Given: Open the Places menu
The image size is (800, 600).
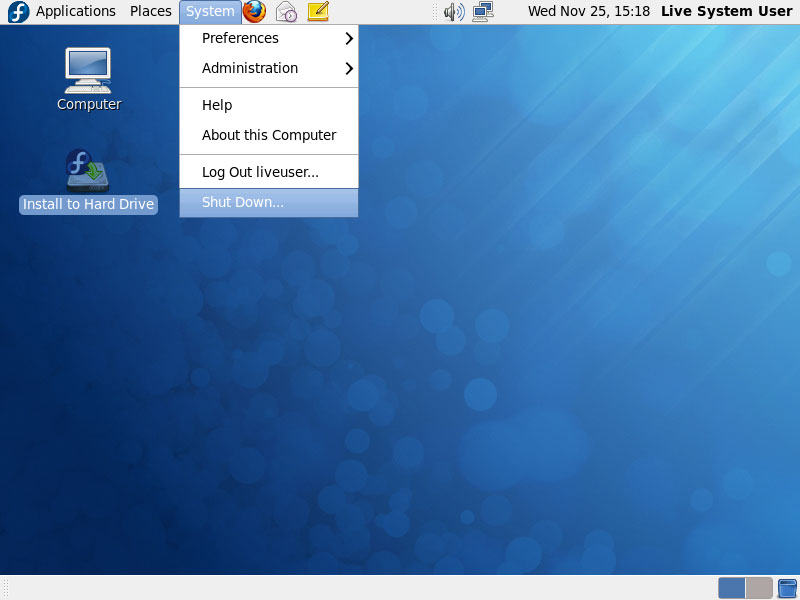Looking at the screenshot, I should pyautogui.click(x=151, y=11).
